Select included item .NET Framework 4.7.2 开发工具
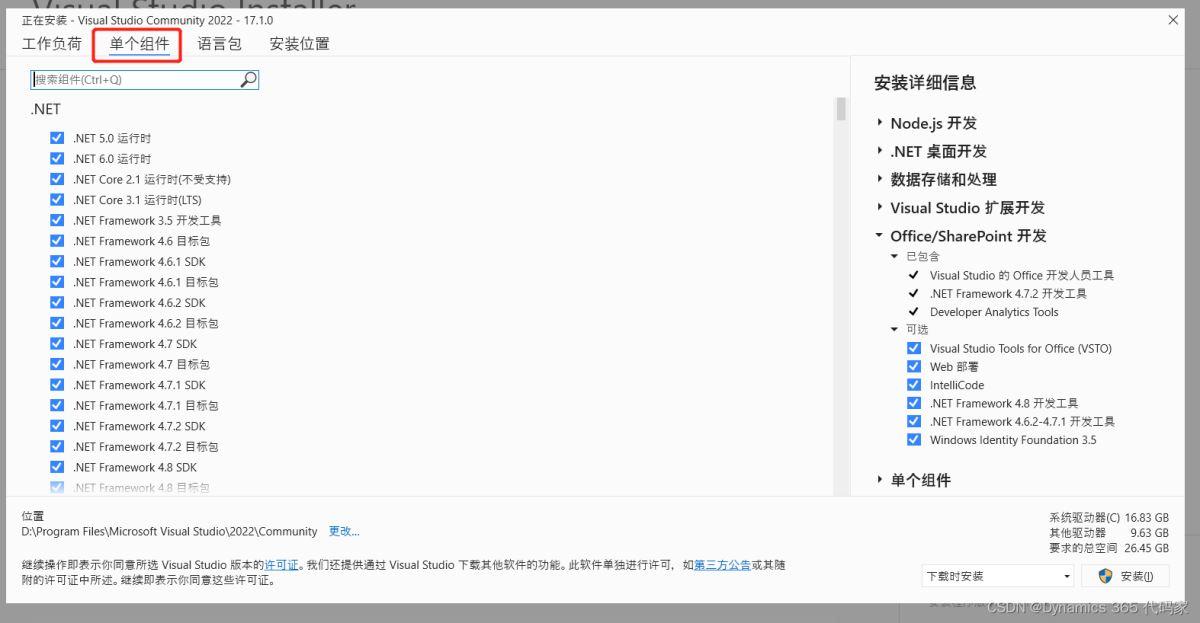The width and height of the screenshot is (1200, 623). click(1008, 294)
